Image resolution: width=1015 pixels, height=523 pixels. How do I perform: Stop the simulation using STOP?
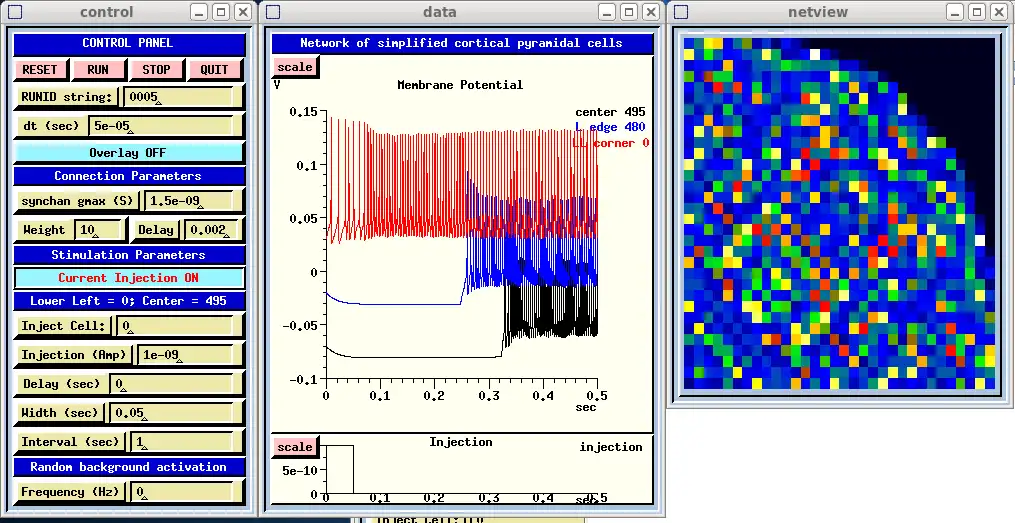156,69
